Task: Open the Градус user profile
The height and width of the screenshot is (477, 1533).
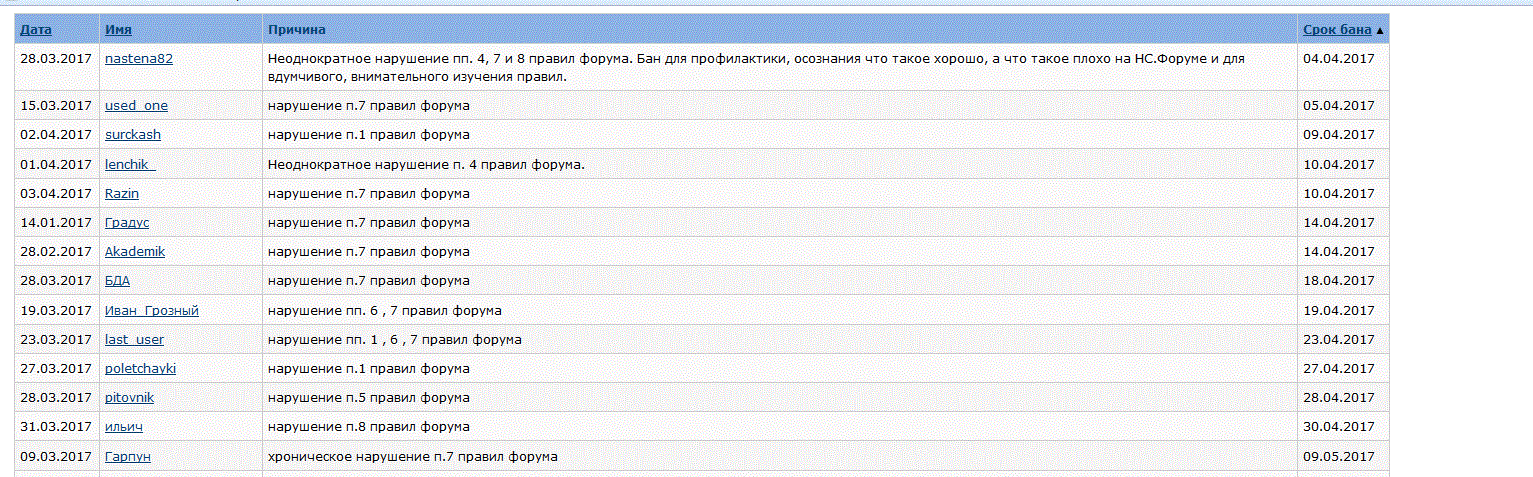Action: coord(127,222)
